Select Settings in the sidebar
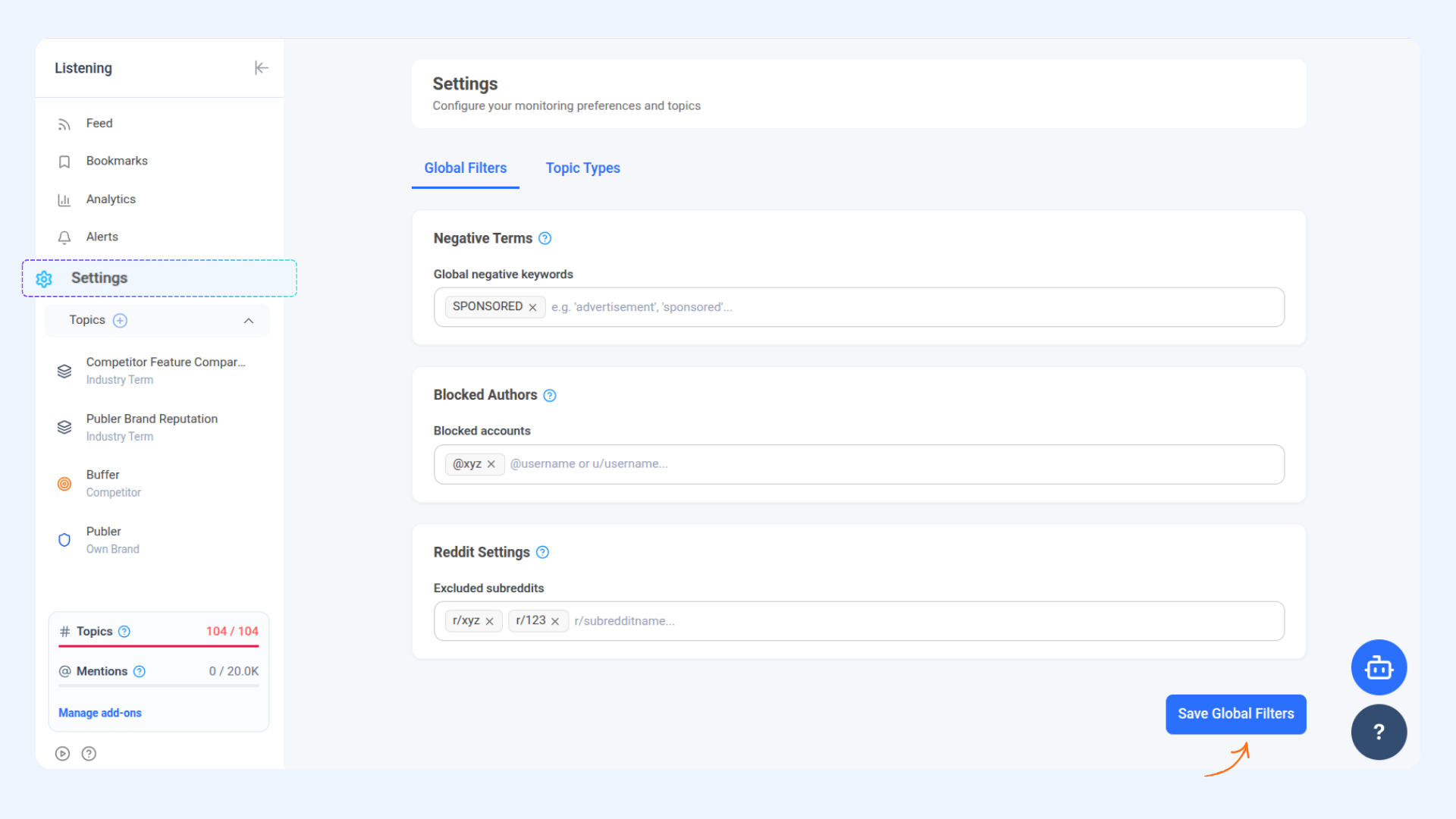1456x819 pixels. click(x=159, y=278)
